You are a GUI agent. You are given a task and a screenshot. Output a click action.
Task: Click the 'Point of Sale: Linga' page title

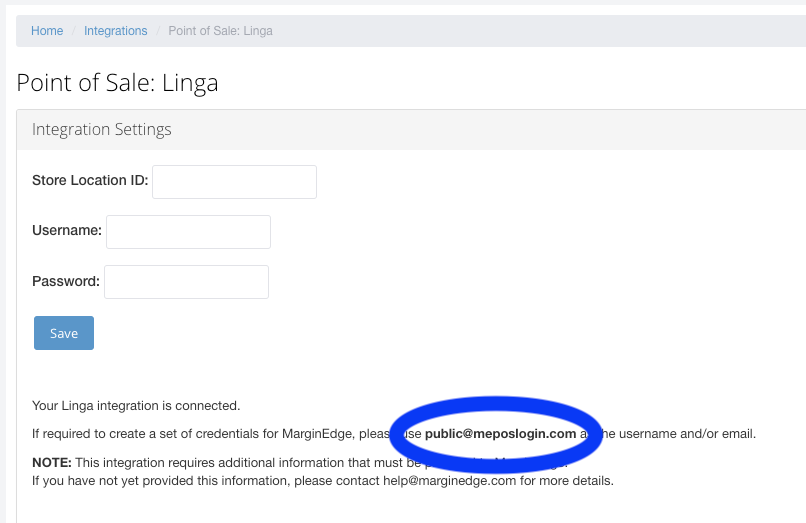click(117, 83)
